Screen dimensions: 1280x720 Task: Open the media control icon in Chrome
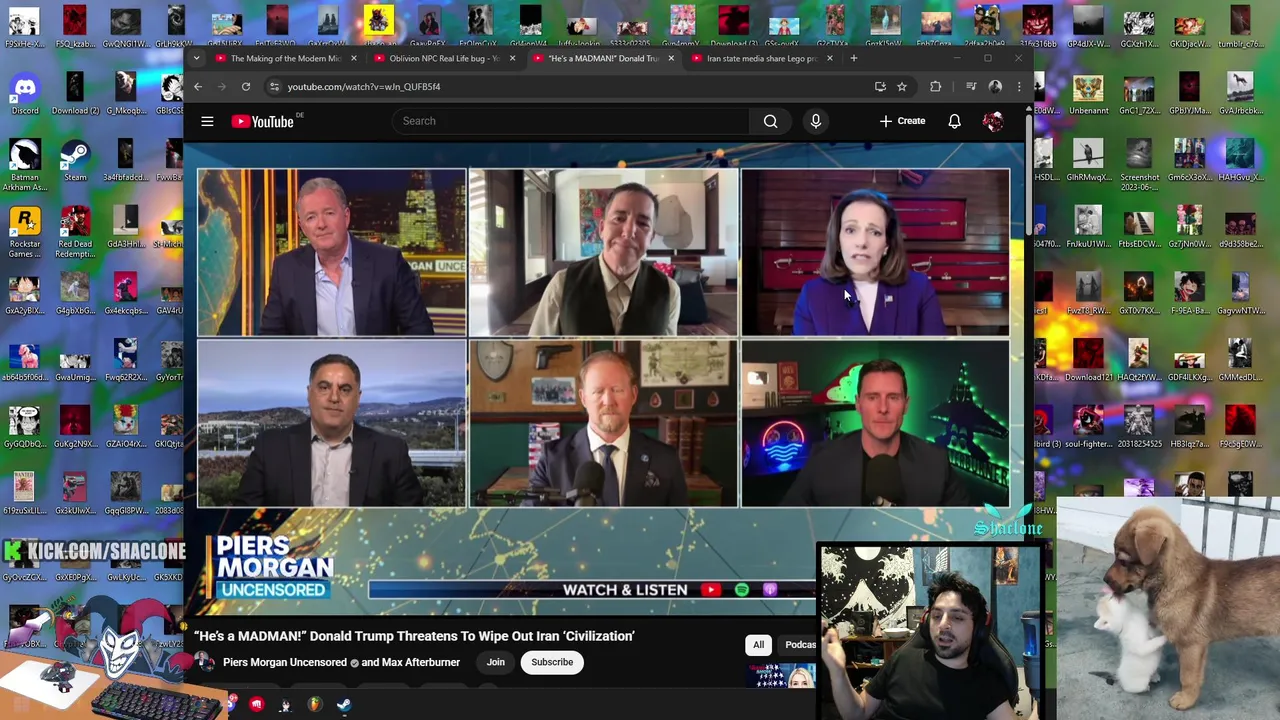tap(971, 87)
